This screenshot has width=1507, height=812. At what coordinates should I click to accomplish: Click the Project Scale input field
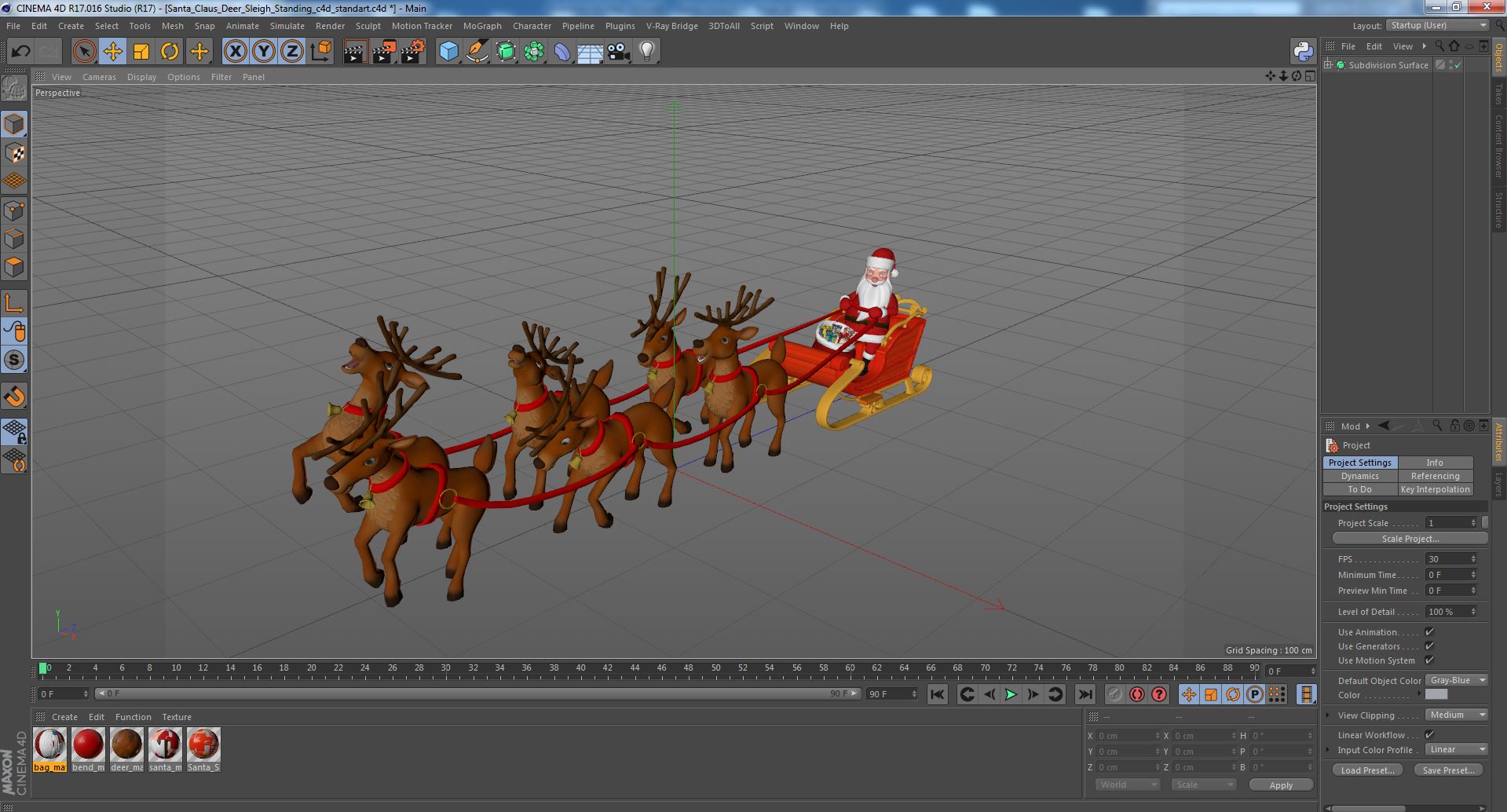(x=1451, y=523)
